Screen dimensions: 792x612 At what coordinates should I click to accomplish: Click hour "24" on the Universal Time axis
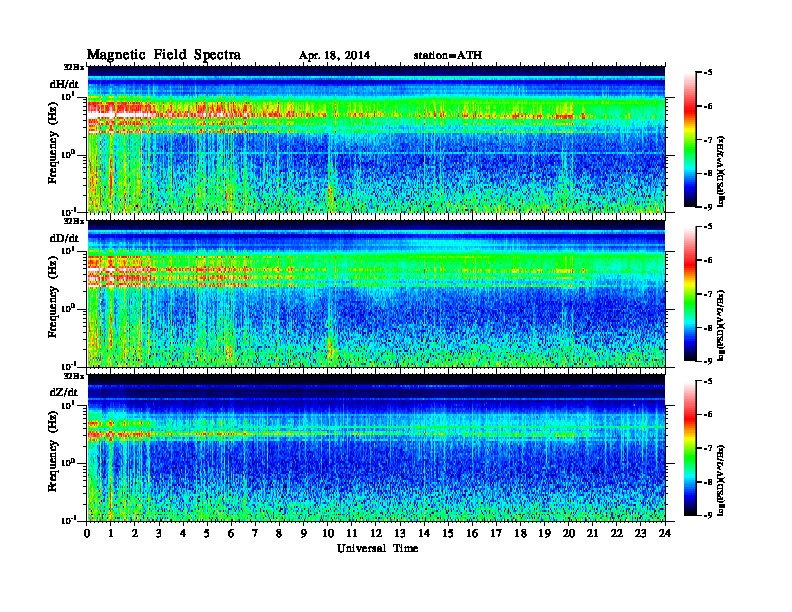tap(665, 533)
